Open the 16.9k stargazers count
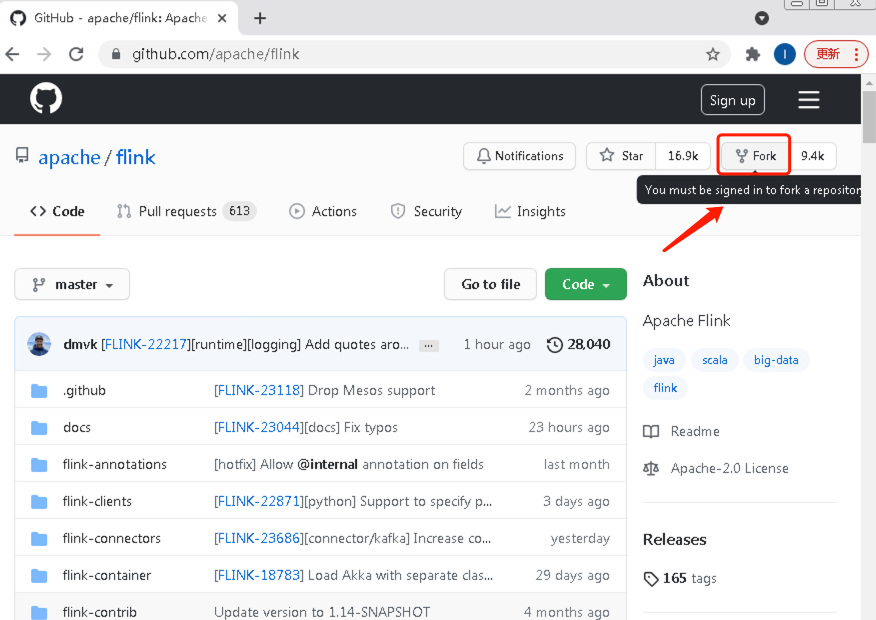The image size is (876, 620). [x=683, y=156]
